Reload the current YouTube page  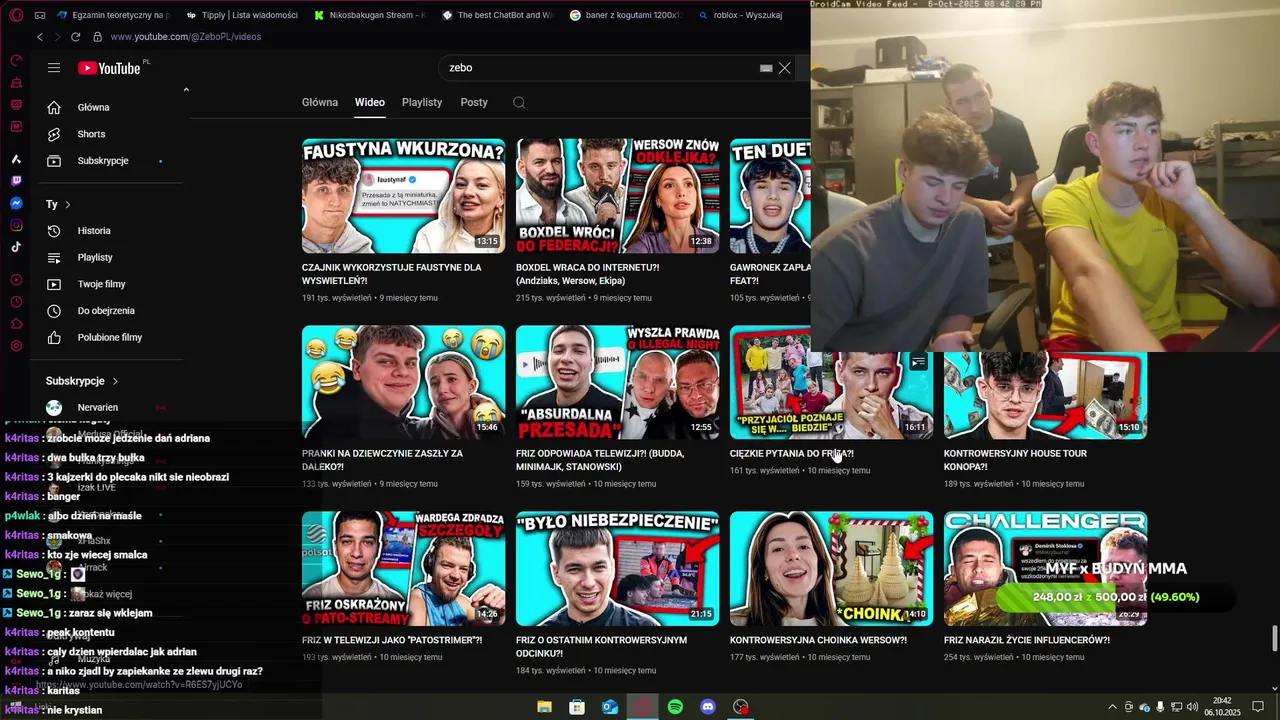click(x=75, y=37)
